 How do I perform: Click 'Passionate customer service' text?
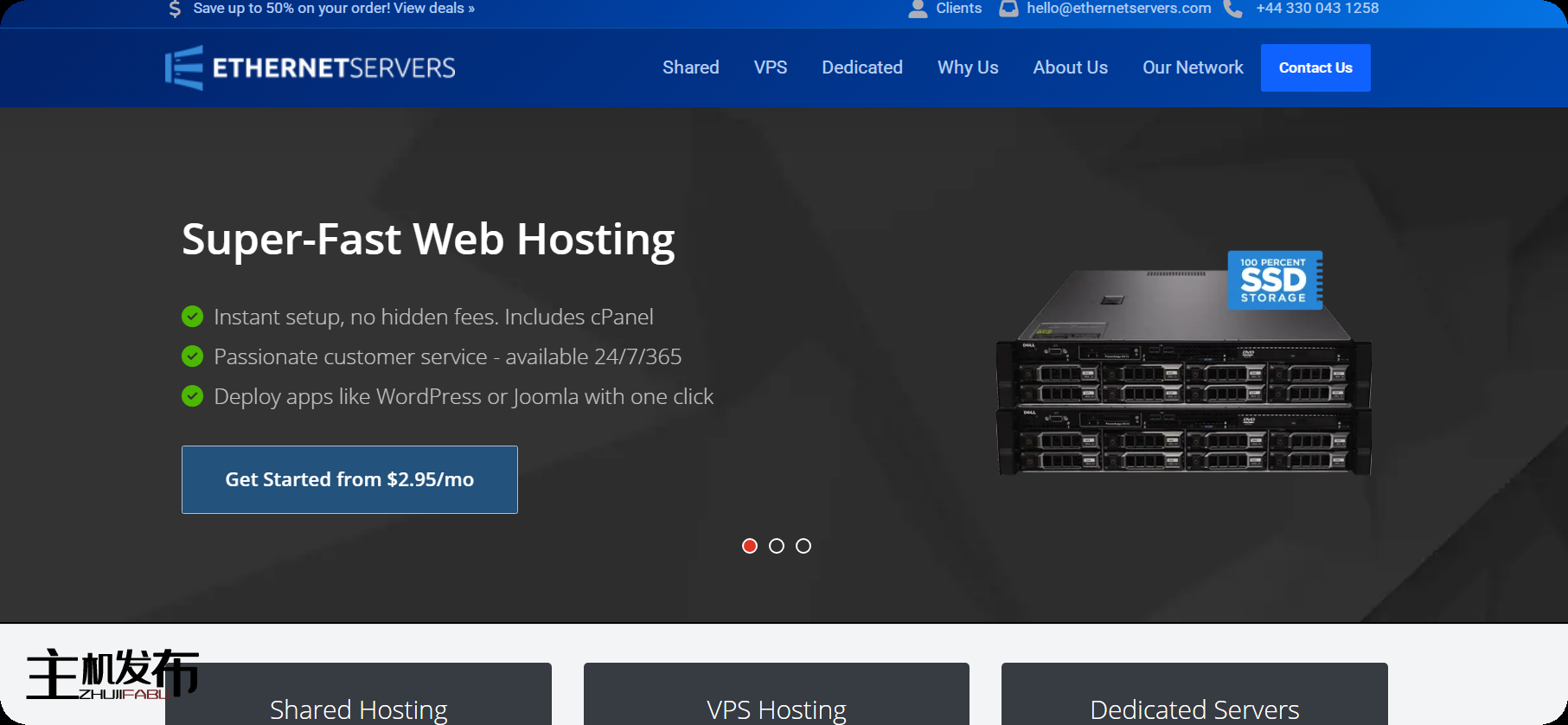447,356
